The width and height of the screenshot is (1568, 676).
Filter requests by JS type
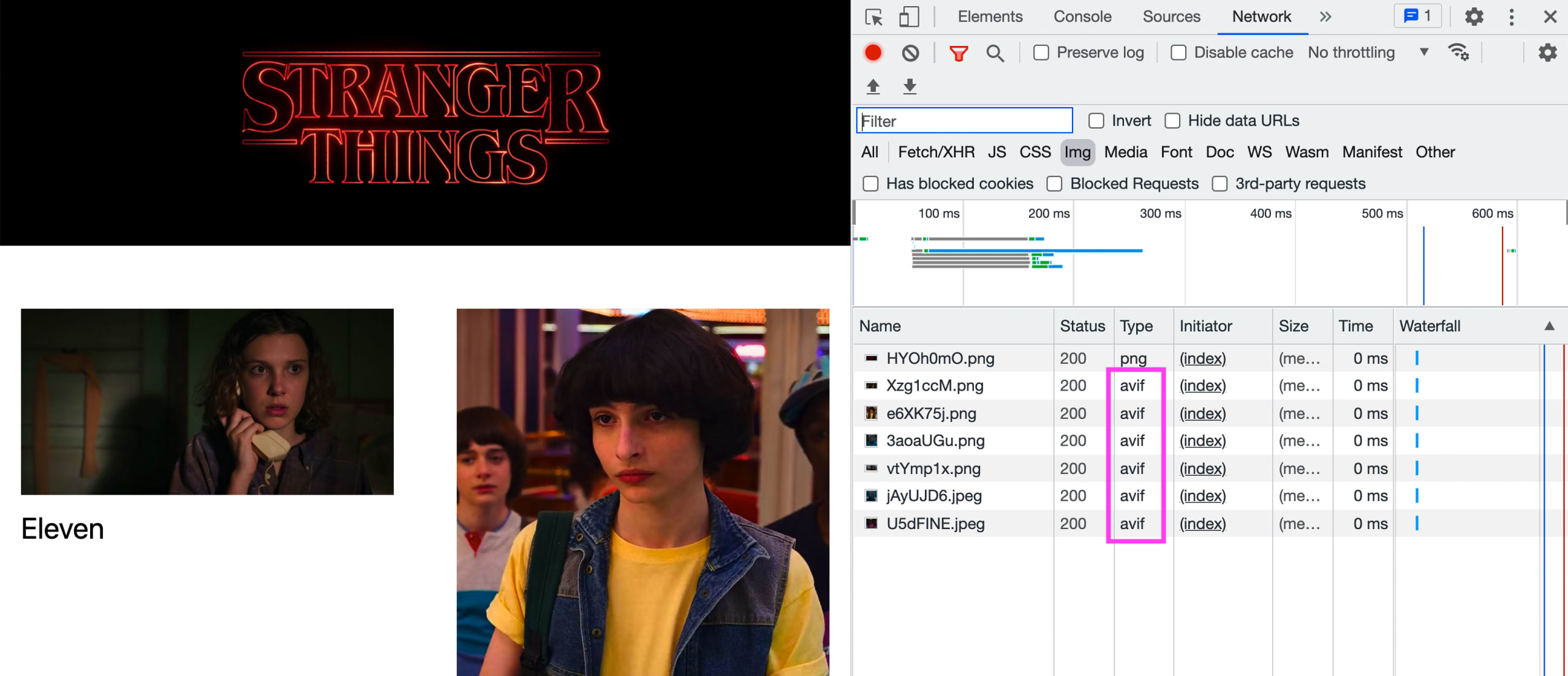tap(997, 152)
